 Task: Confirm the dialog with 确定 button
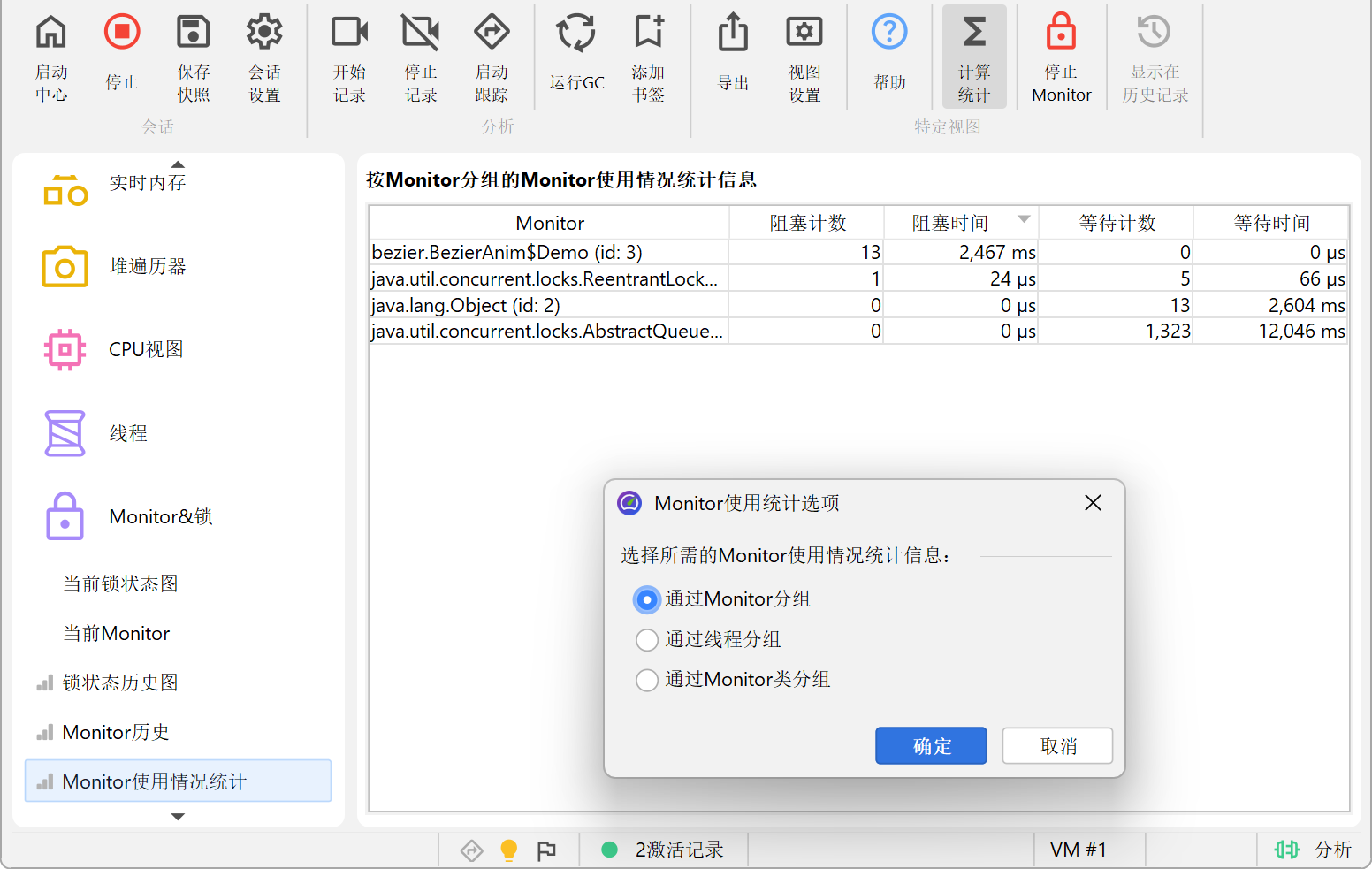[931, 746]
